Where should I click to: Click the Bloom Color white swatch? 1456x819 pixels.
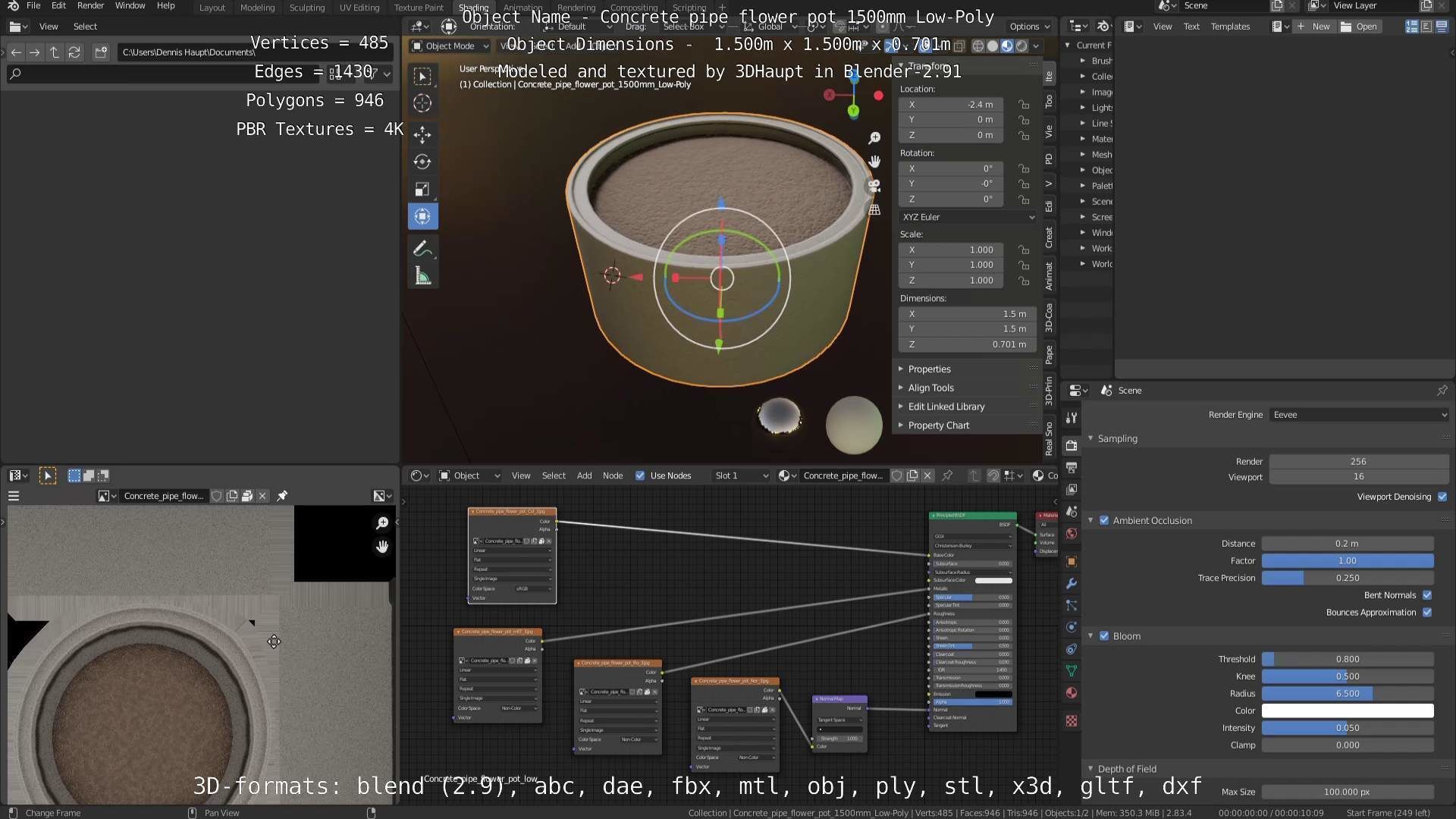pos(1347,711)
